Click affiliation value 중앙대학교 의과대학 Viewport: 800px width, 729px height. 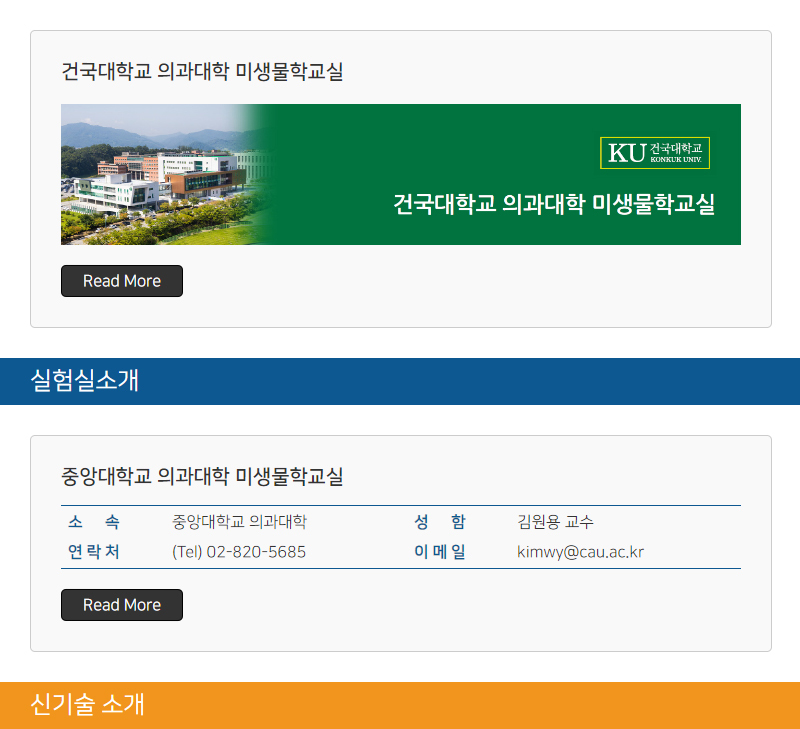click(239, 521)
